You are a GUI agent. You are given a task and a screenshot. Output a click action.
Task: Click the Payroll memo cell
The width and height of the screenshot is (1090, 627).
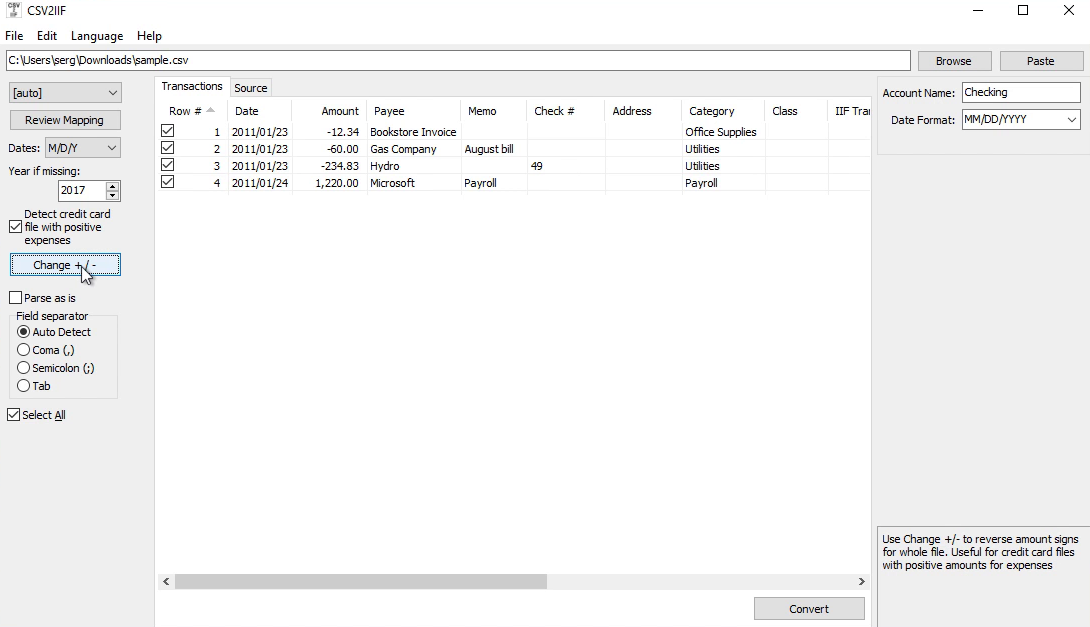click(x=494, y=183)
